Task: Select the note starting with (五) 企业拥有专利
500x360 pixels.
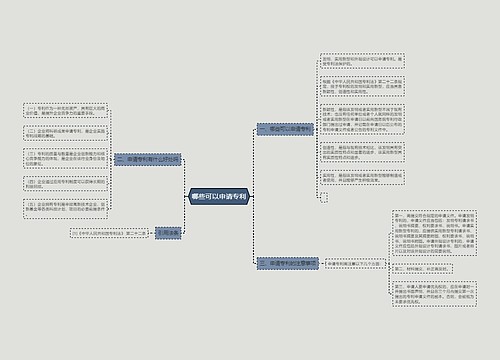Action: click(x=65, y=209)
